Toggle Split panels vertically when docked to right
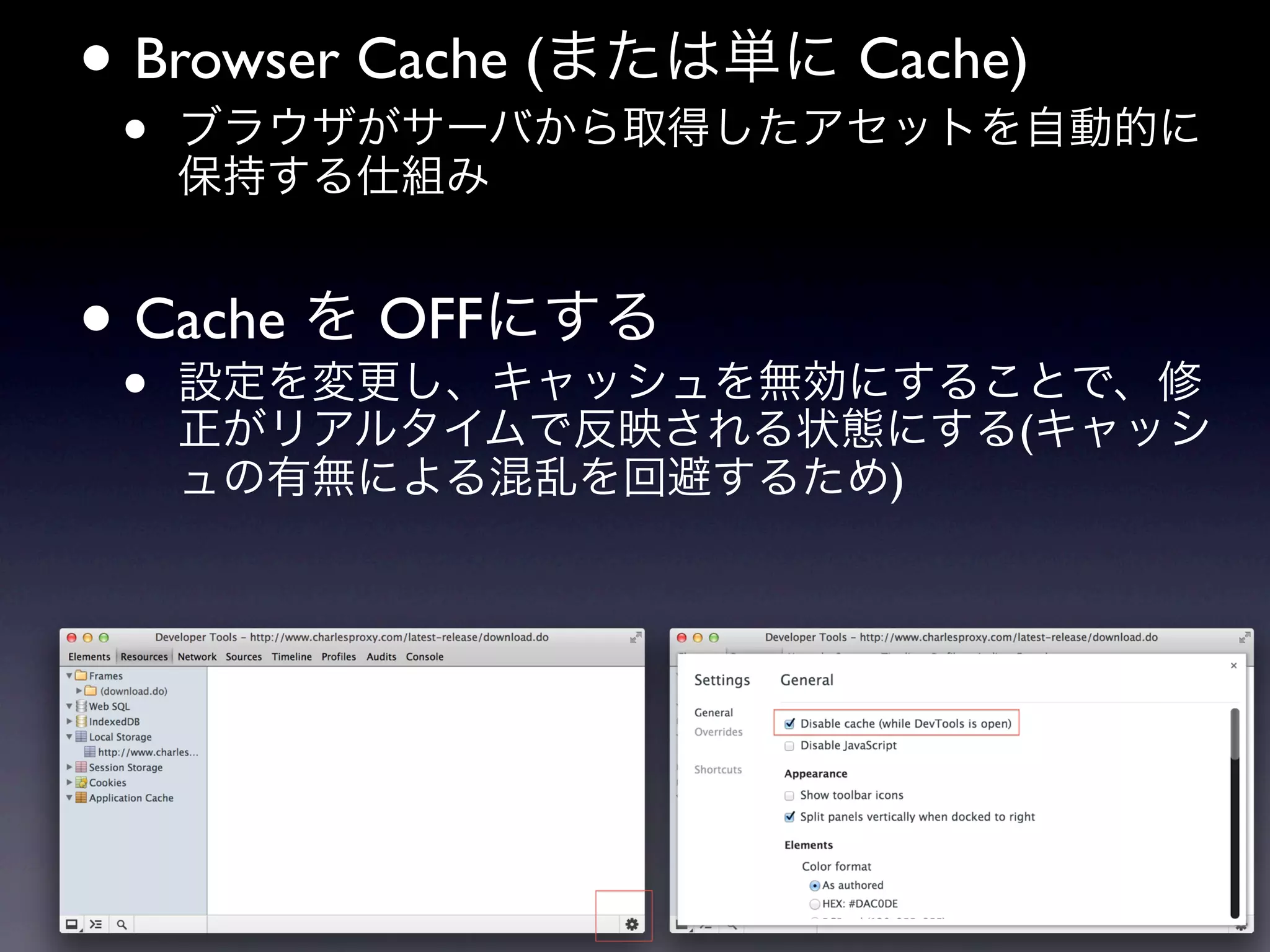Image resolution: width=1270 pixels, height=952 pixels. pyautogui.click(x=789, y=817)
